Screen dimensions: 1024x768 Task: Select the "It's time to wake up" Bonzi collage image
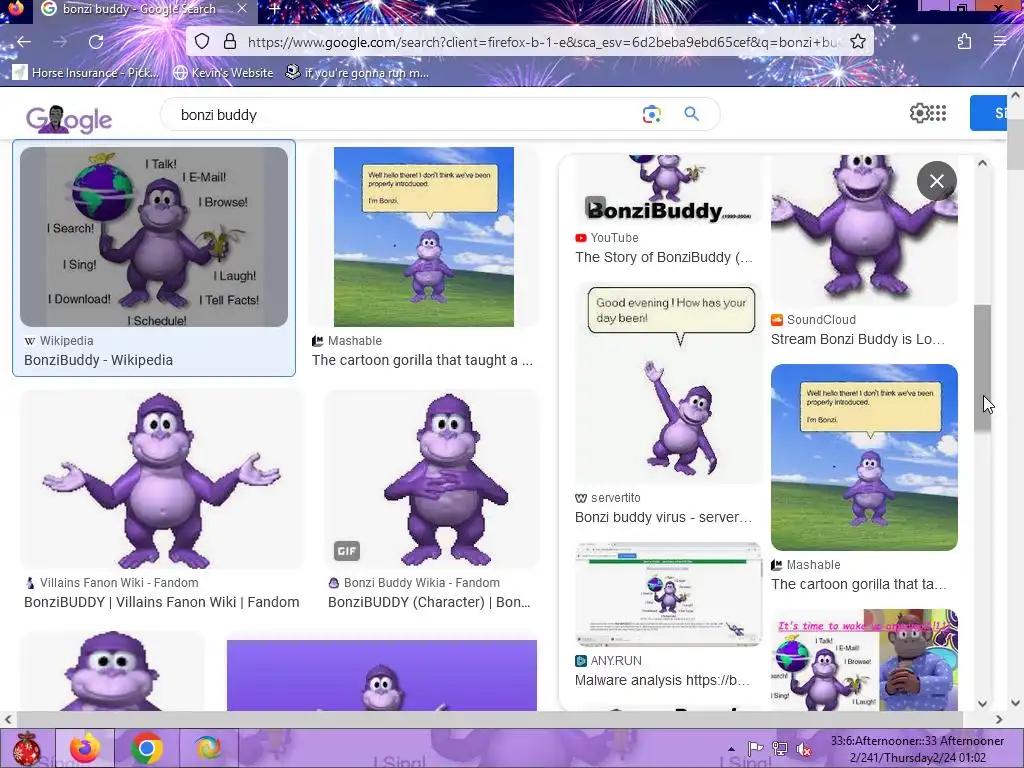864,660
